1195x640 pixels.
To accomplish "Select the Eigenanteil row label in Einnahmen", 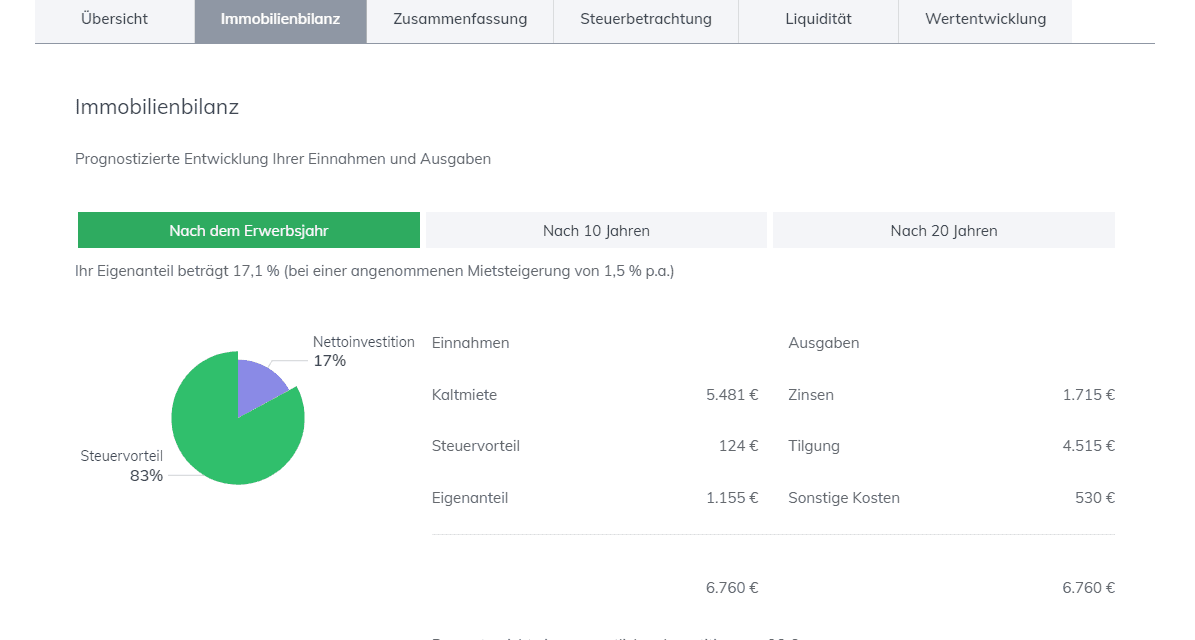I will click(470, 498).
